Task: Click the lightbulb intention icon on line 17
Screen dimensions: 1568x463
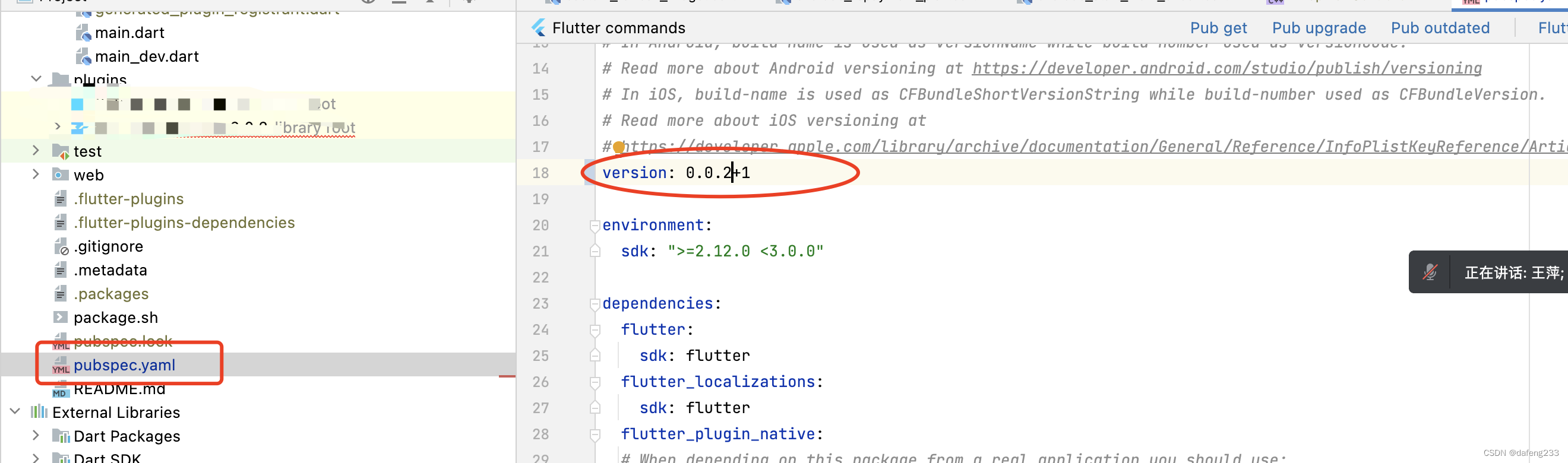Action: point(617,146)
